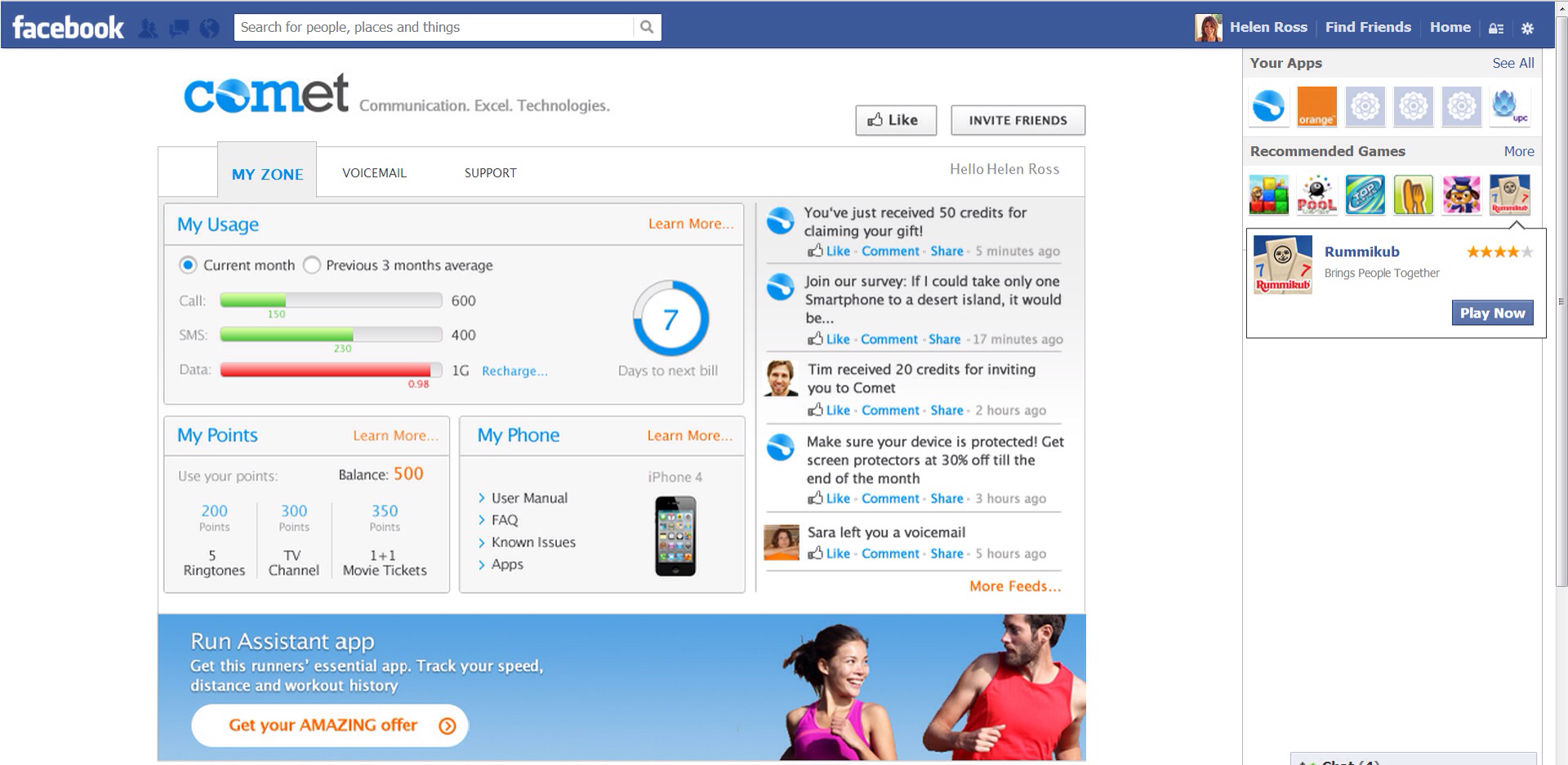Switch to the Voicemail tab

click(x=374, y=173)
